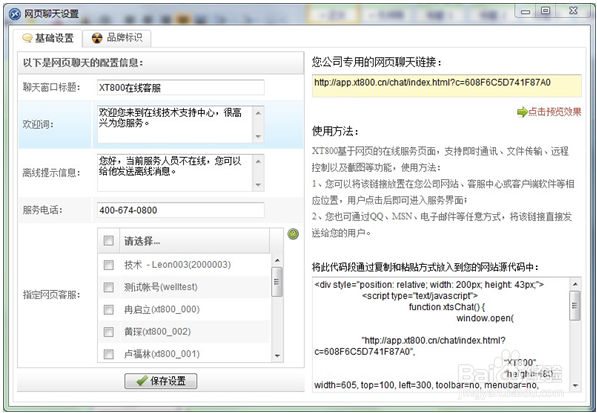Click the 请选择... list header
This screenshot has height=413, width=597.
[195, 241]
